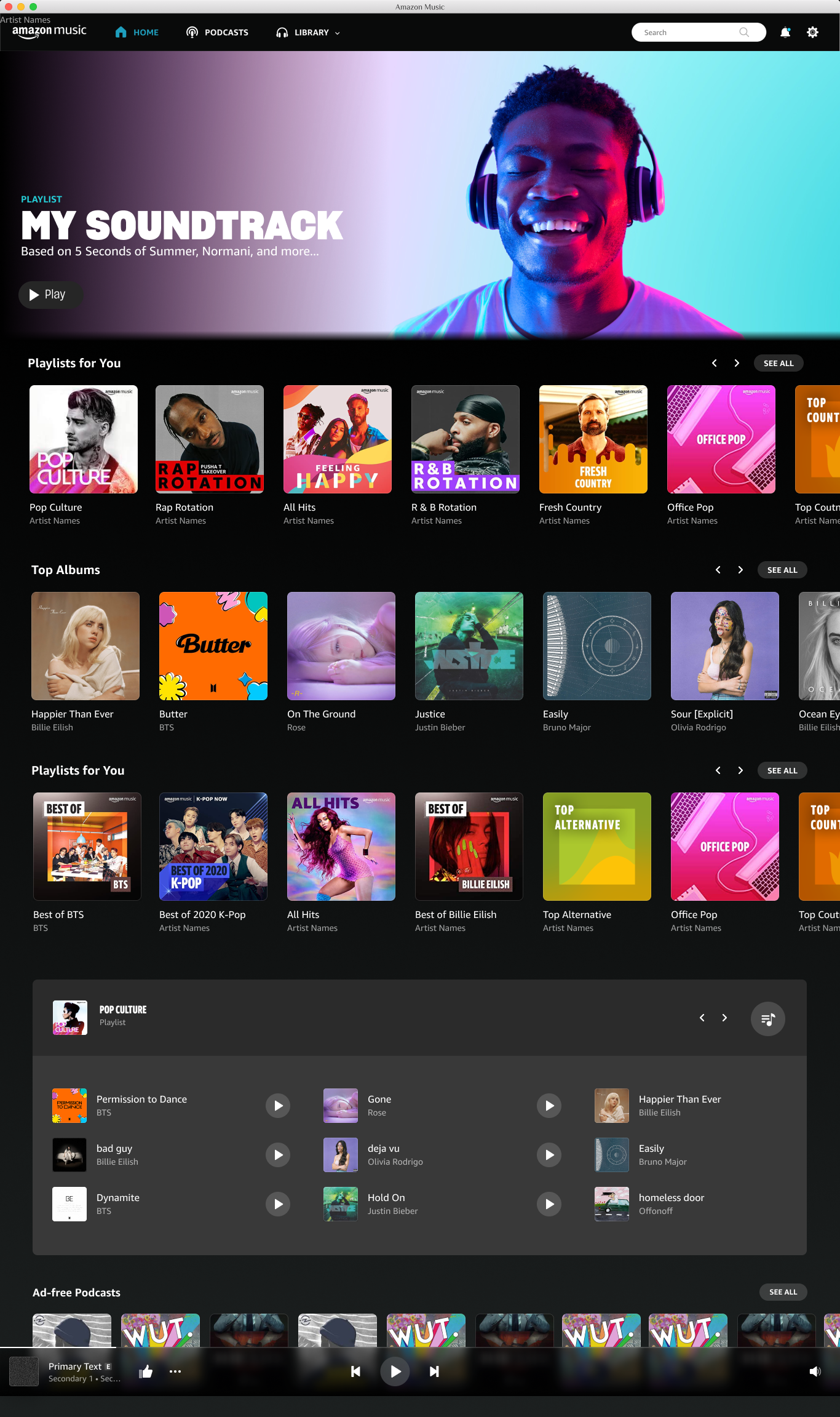Click the Justin Bieber artist under Justice
The width and height of the screenshot is (840, 1417).
440,727
